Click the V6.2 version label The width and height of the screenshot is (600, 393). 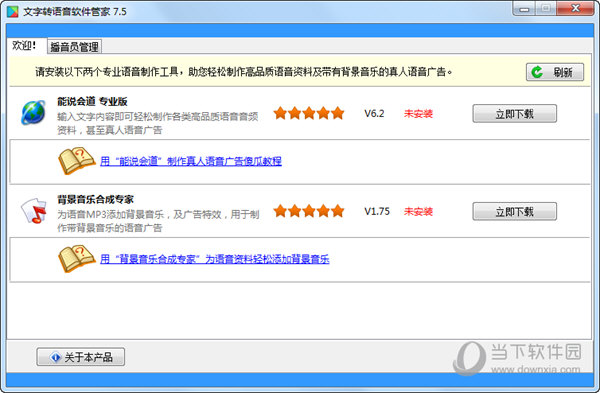pyautogui.click(x=374, y=114)
